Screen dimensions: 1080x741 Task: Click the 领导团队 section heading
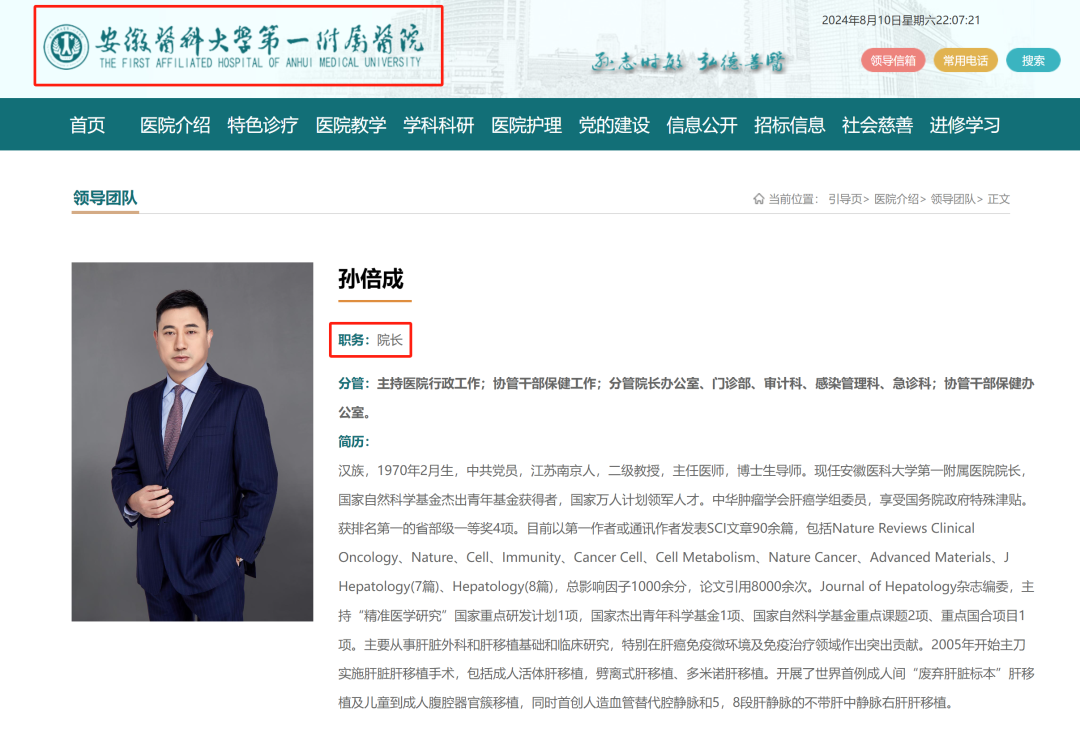105,198
